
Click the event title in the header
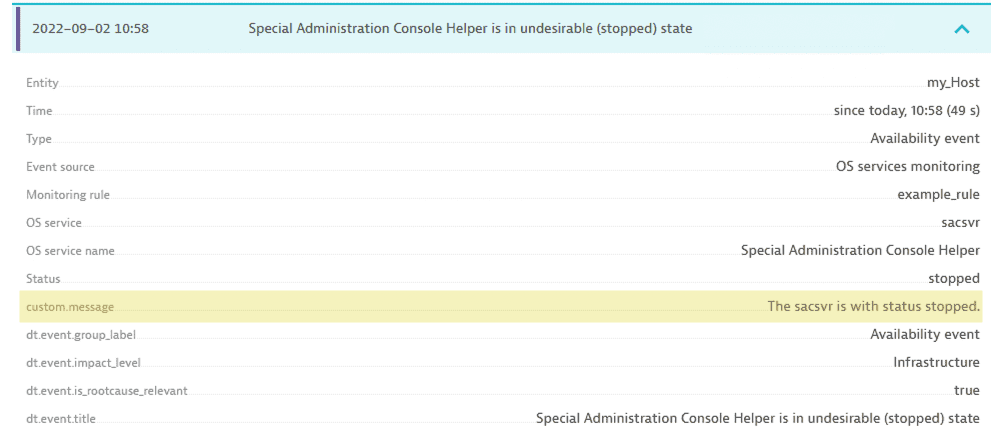[x=470, y=29]
